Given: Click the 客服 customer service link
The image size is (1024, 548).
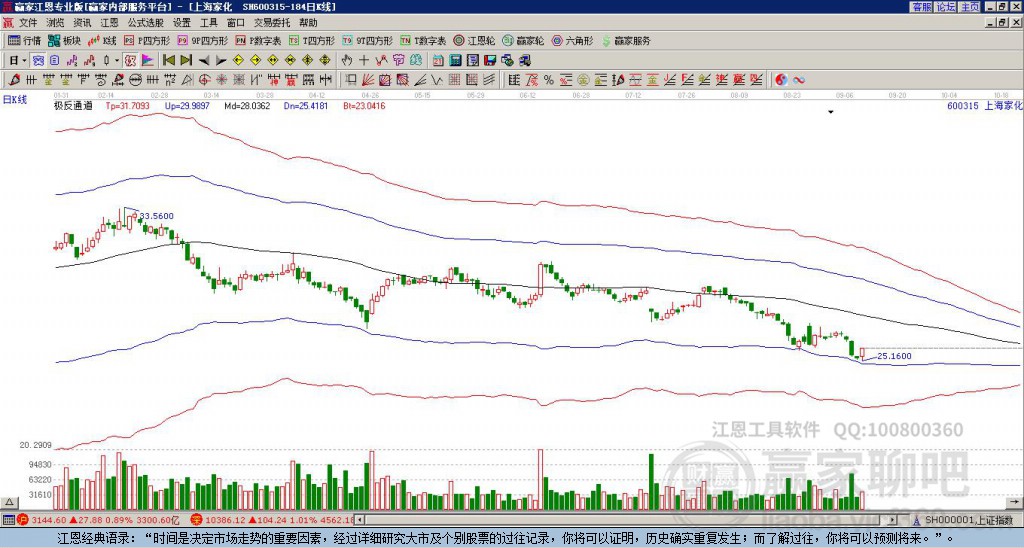Looking at the screenshot, I should 922,7.
